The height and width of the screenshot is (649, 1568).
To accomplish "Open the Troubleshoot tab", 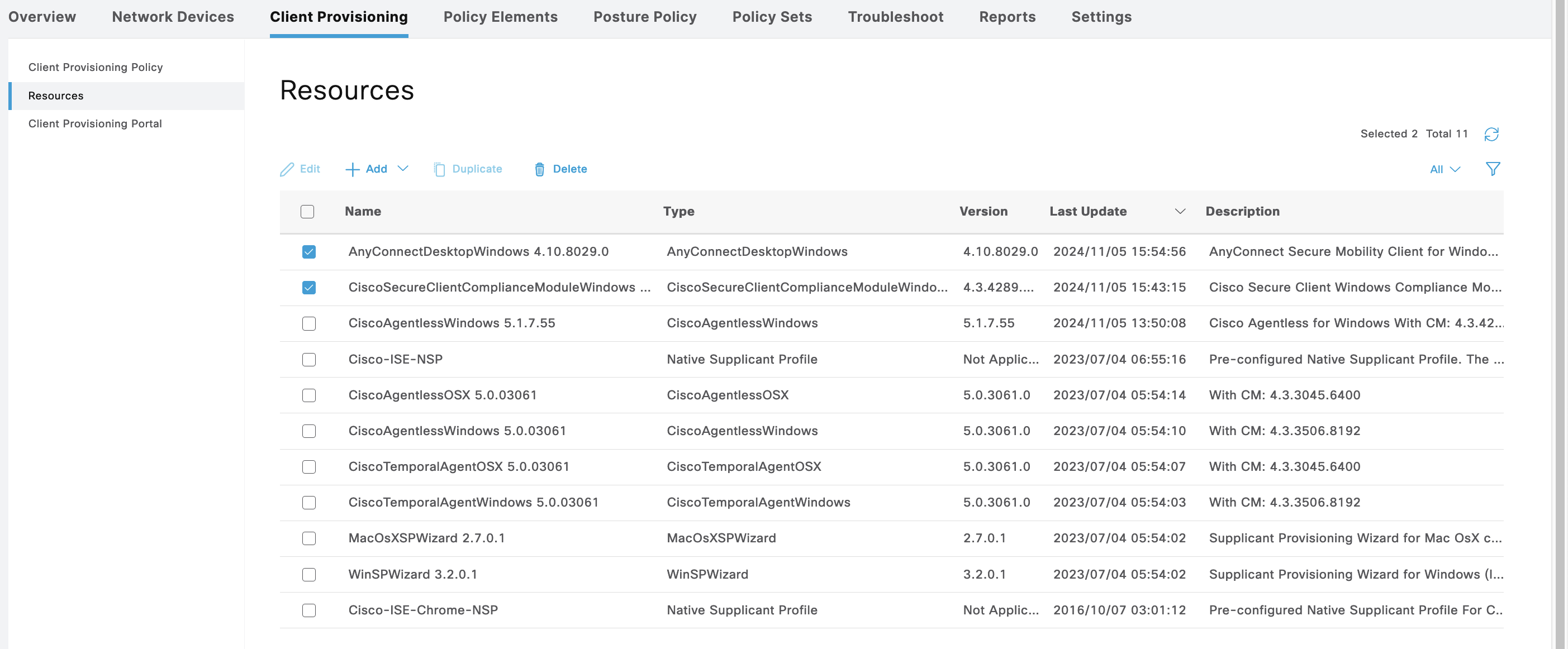I will click(895, 16).
